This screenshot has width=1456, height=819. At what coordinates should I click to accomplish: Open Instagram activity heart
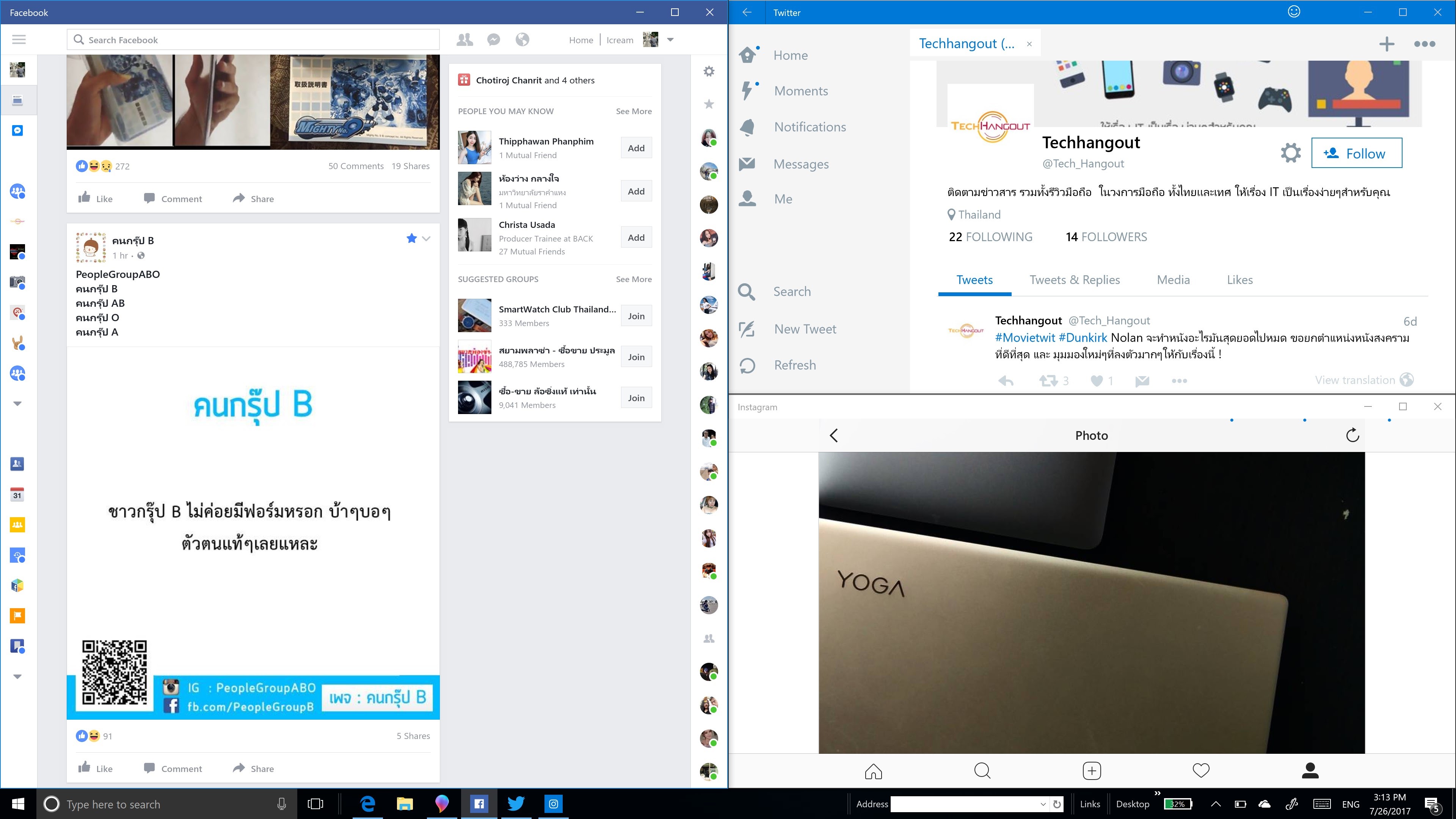point(1200,770)
